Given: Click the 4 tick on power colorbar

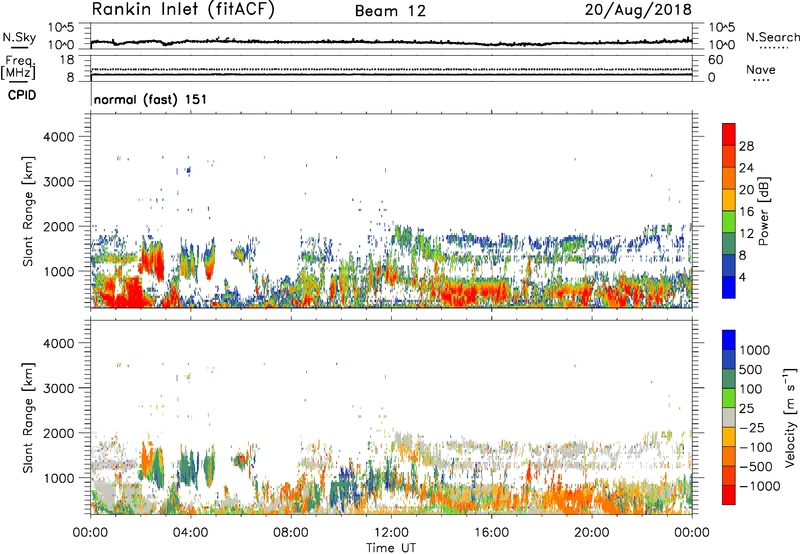Looking at the screenshot, I should click(743, 277).
